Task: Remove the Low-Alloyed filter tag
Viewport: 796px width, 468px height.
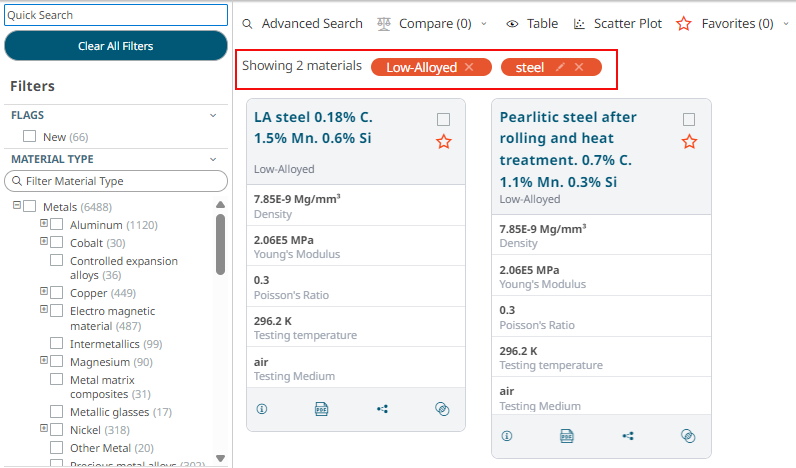Action: (469, 67)
